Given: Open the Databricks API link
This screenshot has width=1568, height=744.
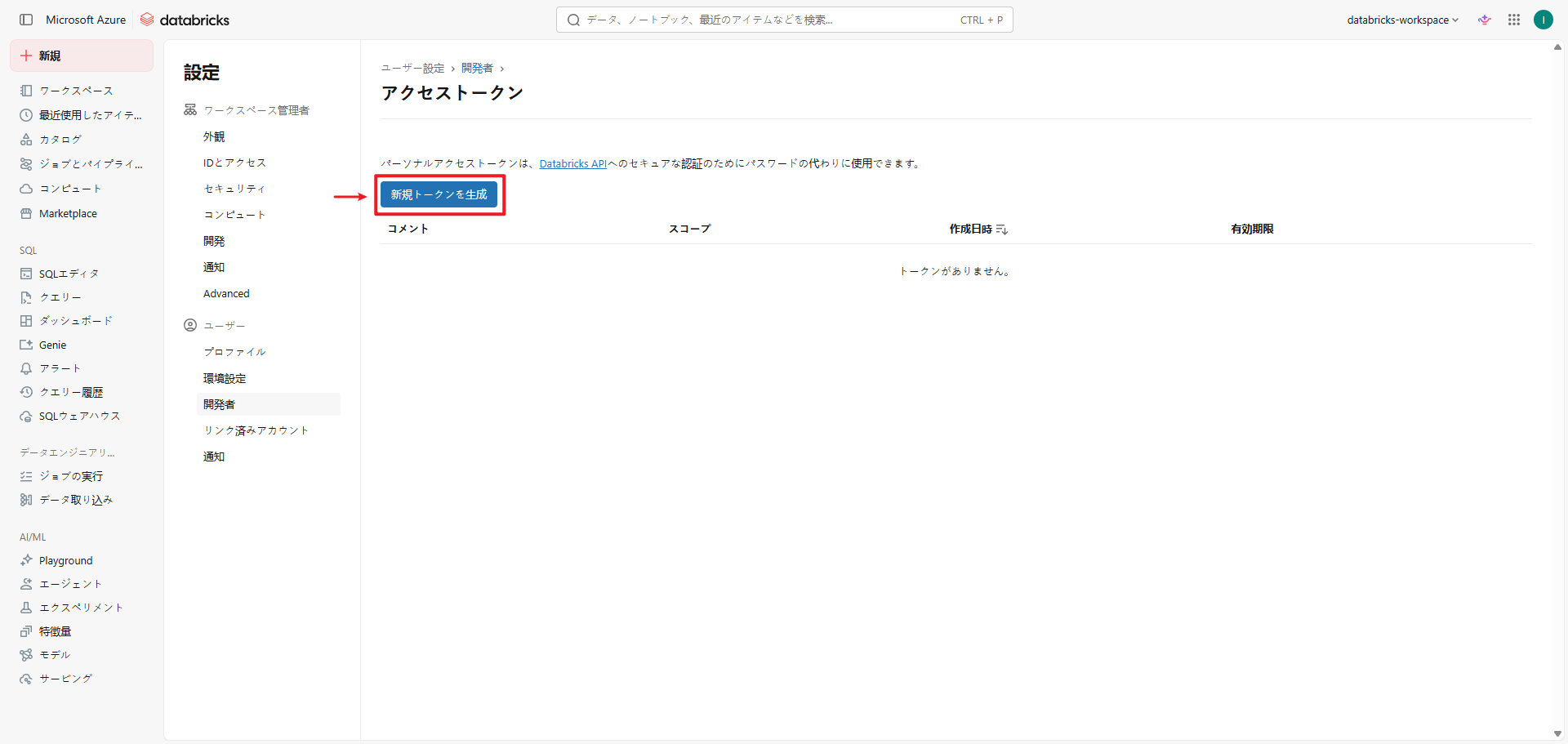Looking at the screenshot, I should 572,164.
